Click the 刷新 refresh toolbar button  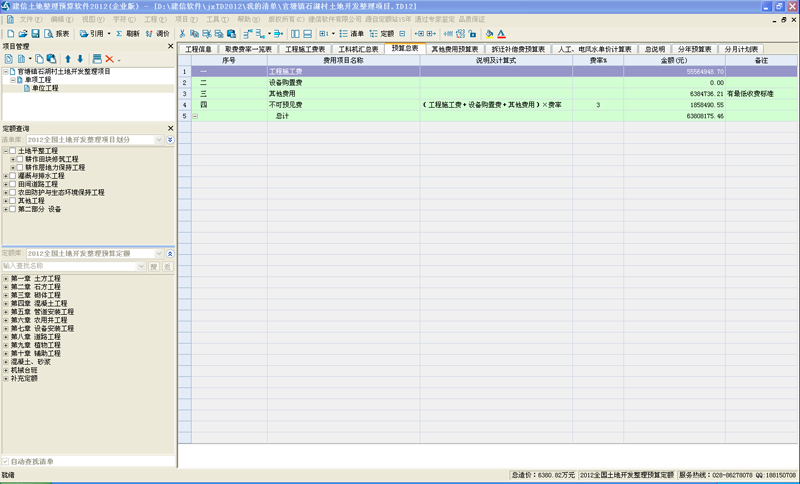pos(128,34)
